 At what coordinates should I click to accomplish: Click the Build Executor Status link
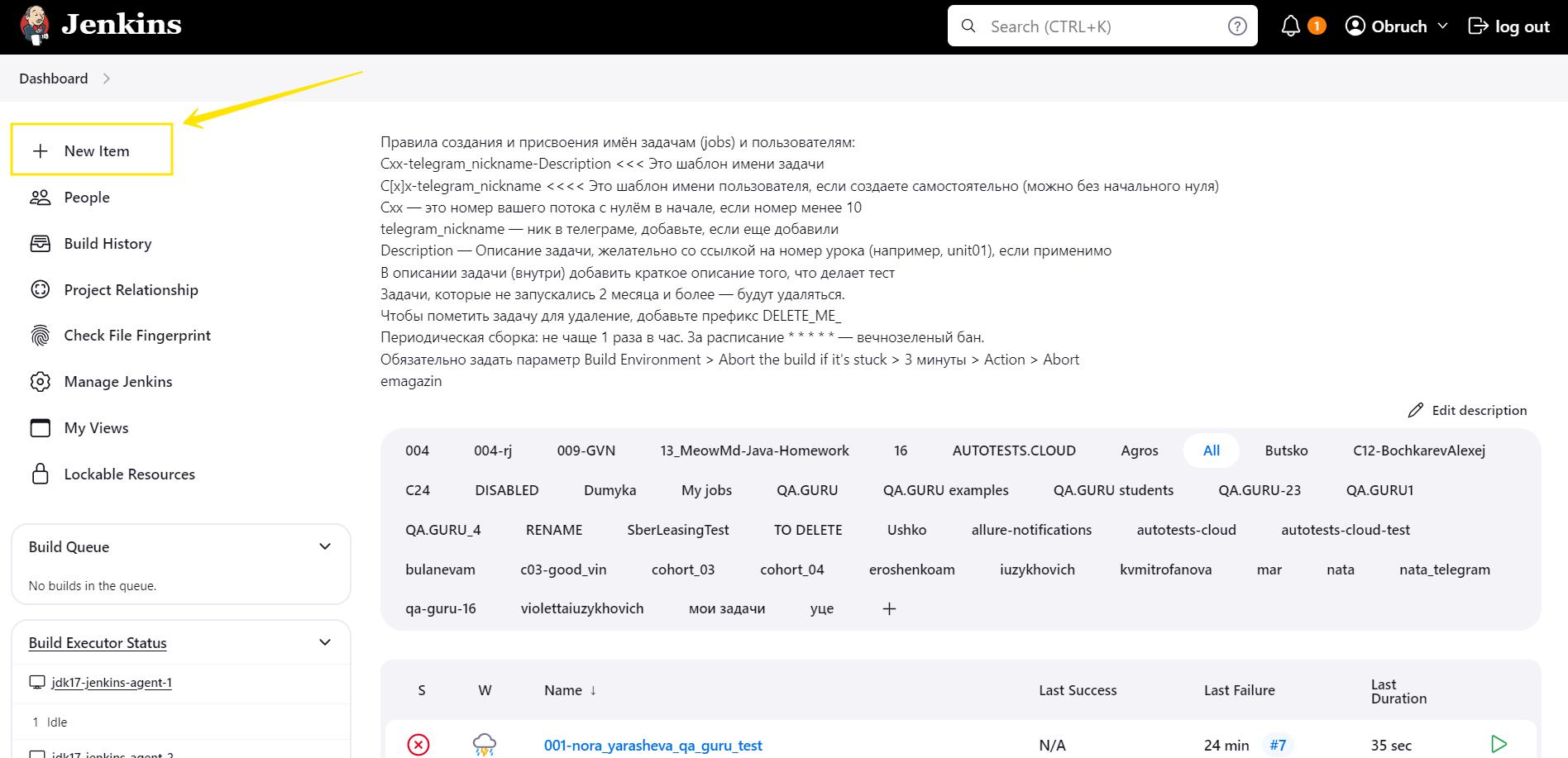pyautogui.click(x=98, y=643)
